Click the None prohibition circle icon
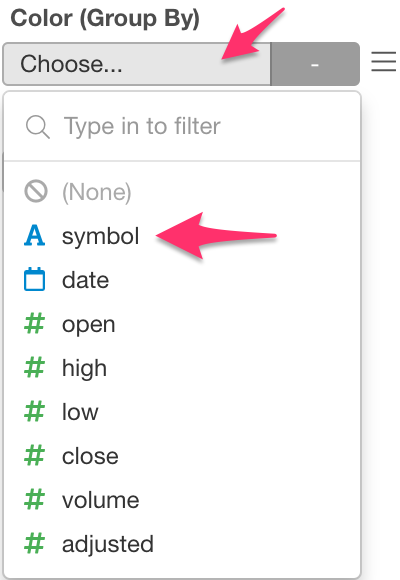400x580 pixels. pyautogui.click(x=36, y=192)
